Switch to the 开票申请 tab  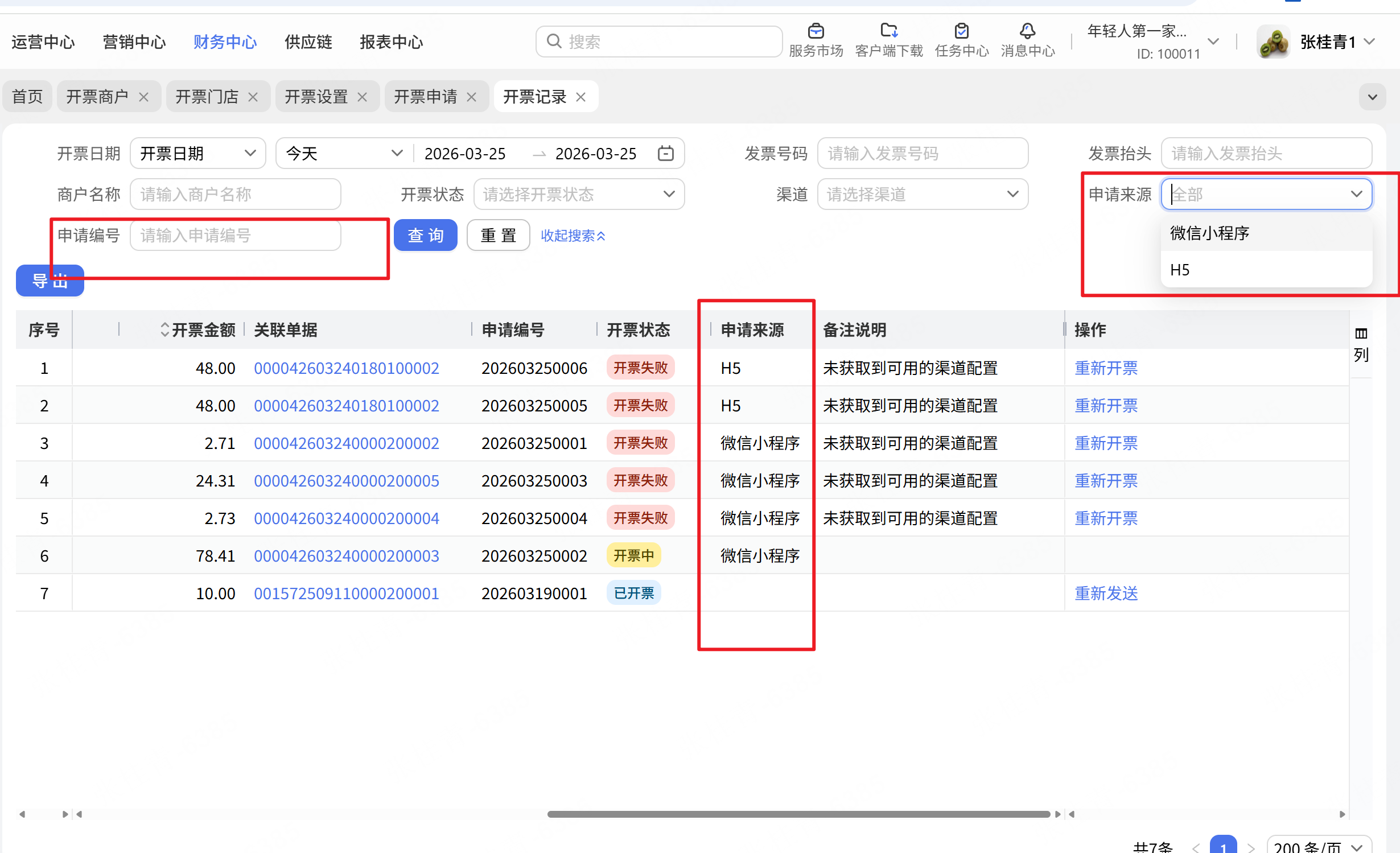point(426,97)
